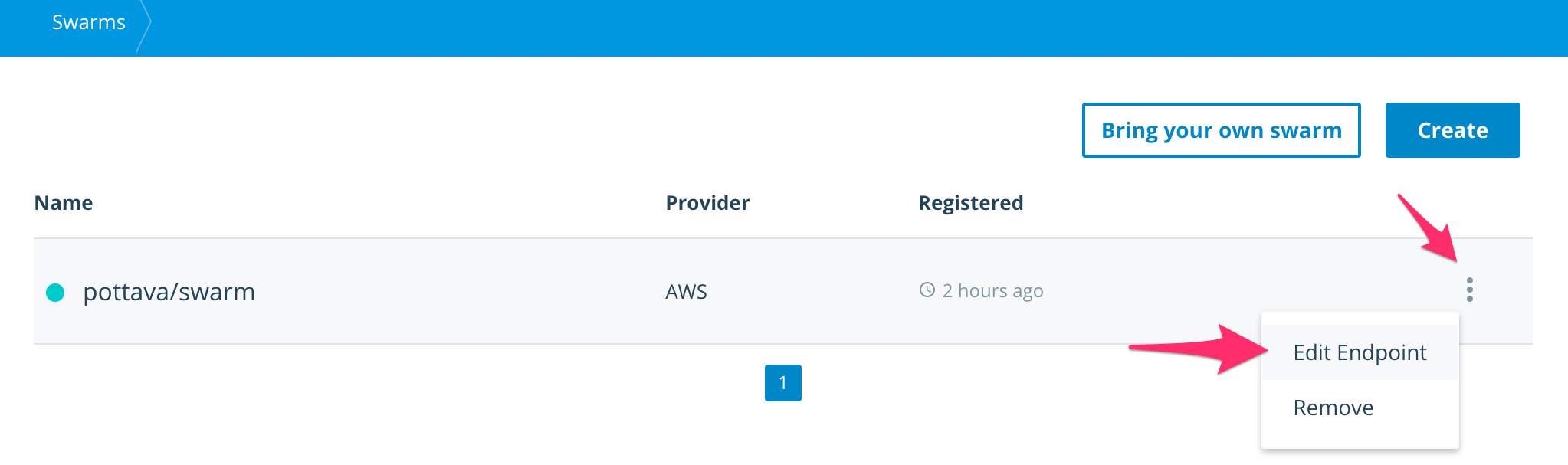1568x465 pixels.
Task: Open the three-dot actions menu for pottava/swarm
Action: click(x=1469, y=290)
